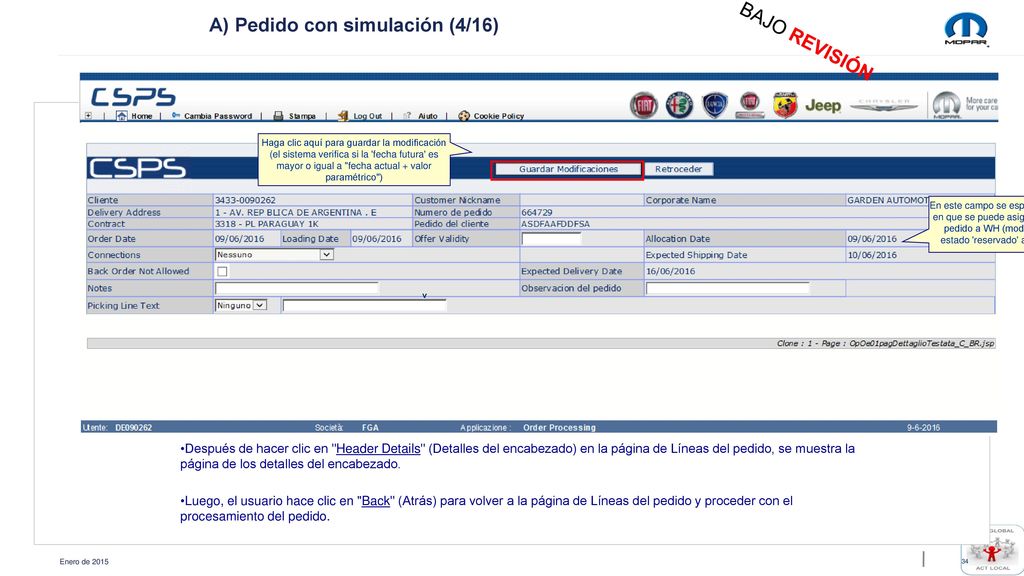Screen dimensions: 1024x576
Task: Choose Stampa from the menu bar
Action: point(302,116)
